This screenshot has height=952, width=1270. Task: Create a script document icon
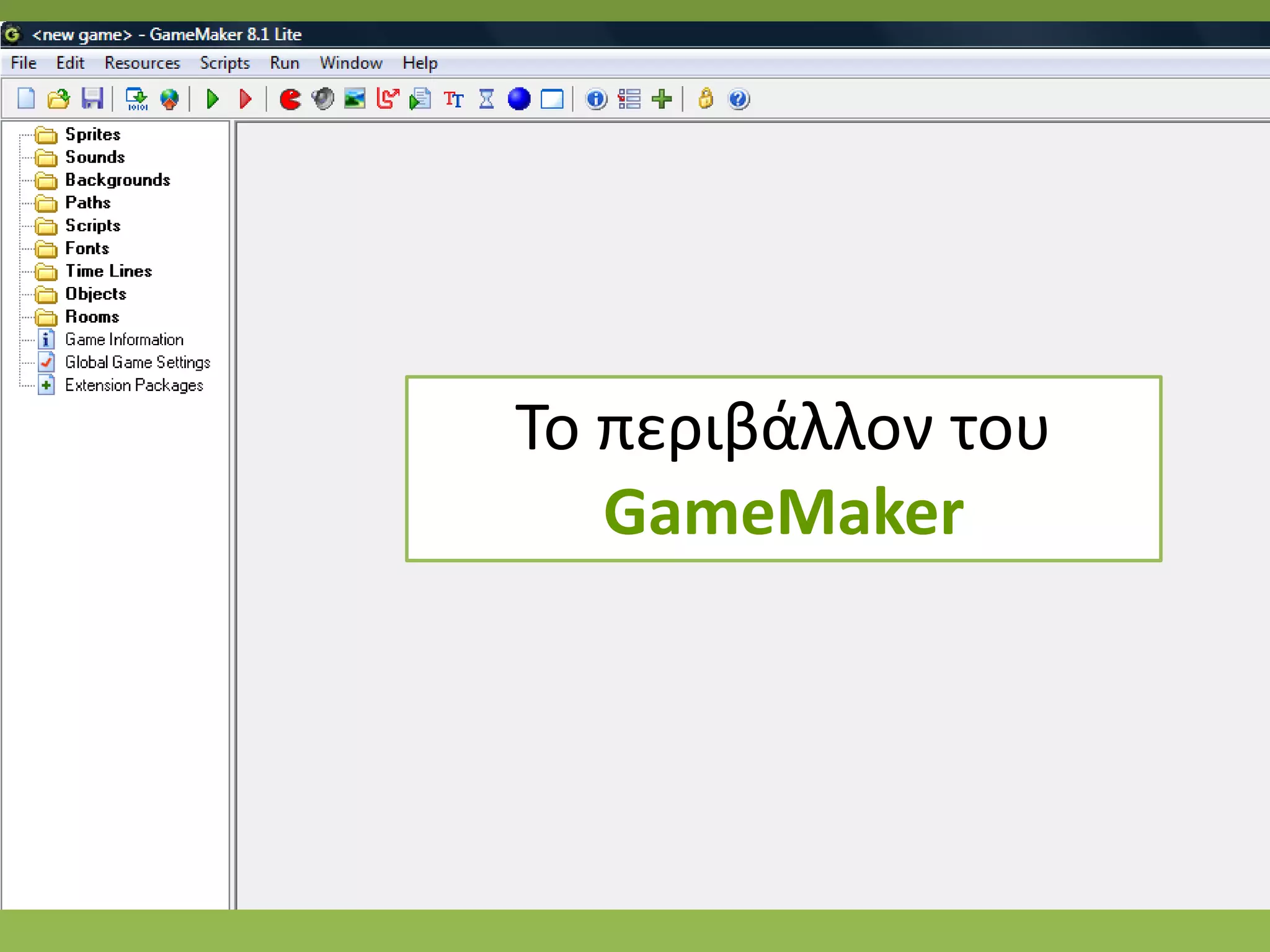(420, 99)
